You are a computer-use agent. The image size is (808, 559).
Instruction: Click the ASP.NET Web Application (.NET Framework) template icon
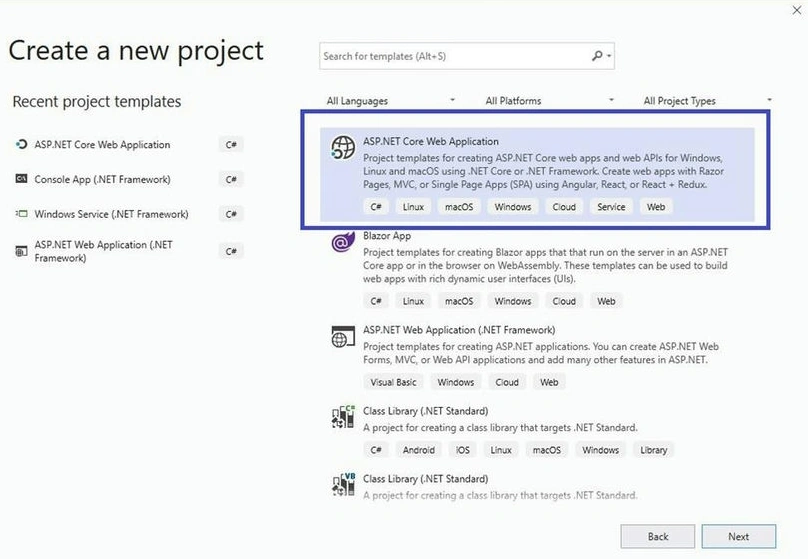point(343,336)
